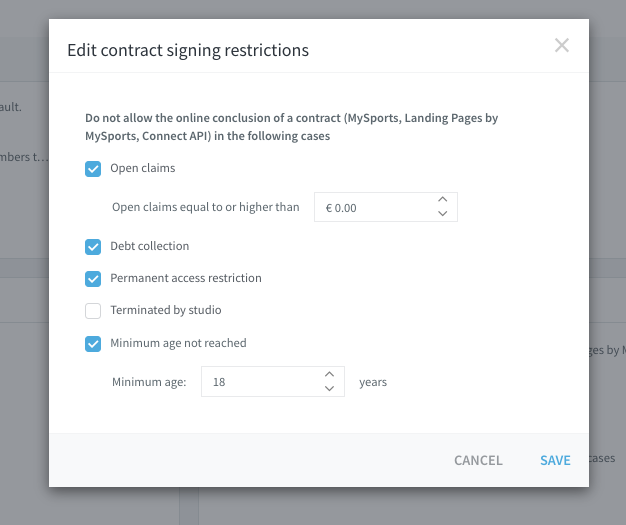Click the 'Terminated by studio' label text
The width and height of the screenshot is (626, 525).
[x=166, y=310]
